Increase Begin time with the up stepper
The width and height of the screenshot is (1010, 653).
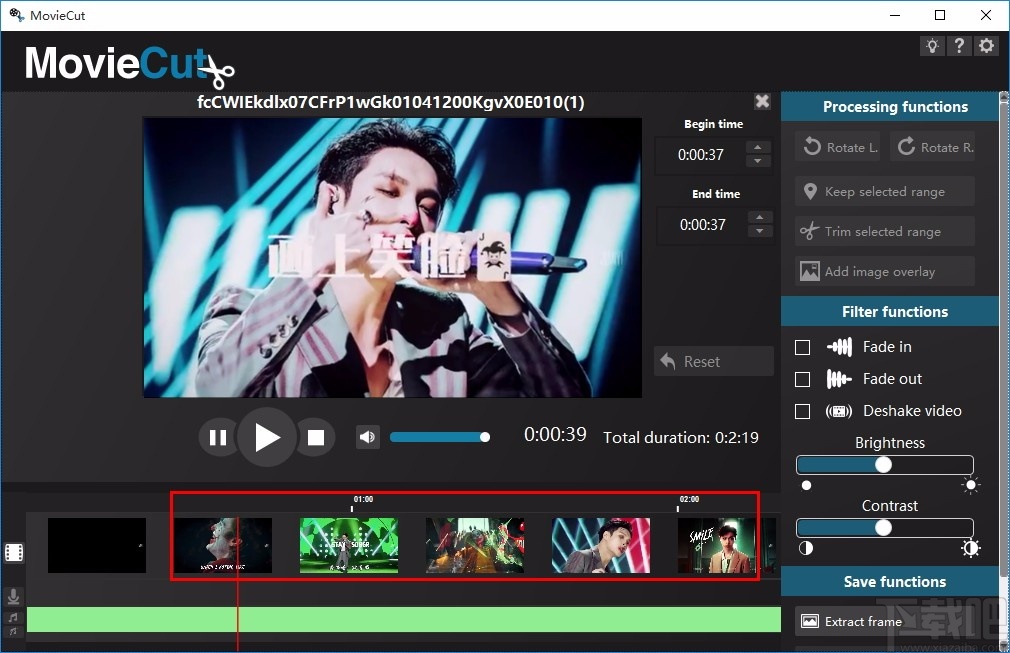[x=760, y=148]
